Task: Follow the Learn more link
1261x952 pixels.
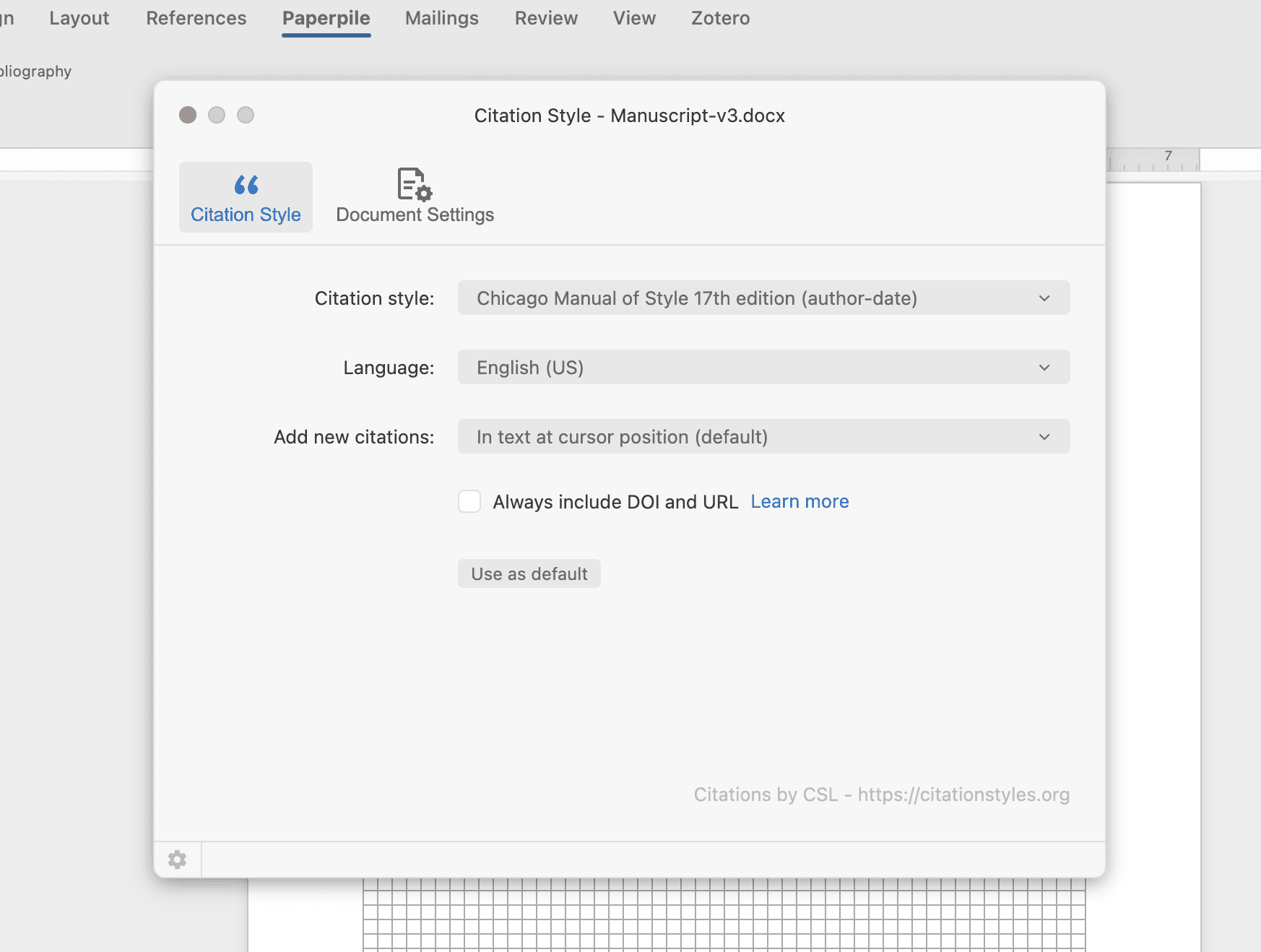Action: pyautogui.click(x=799, y=501)
